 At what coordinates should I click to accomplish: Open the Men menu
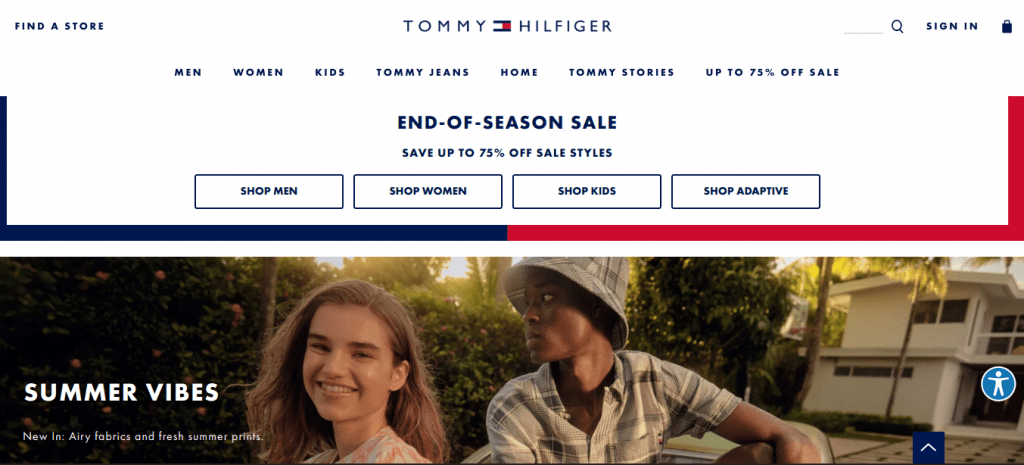[x=188, y=72]
